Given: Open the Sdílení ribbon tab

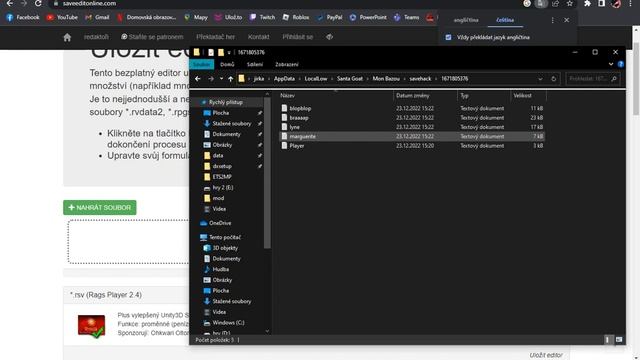Looking at the screenshot, I should click(x=255, y=64).
